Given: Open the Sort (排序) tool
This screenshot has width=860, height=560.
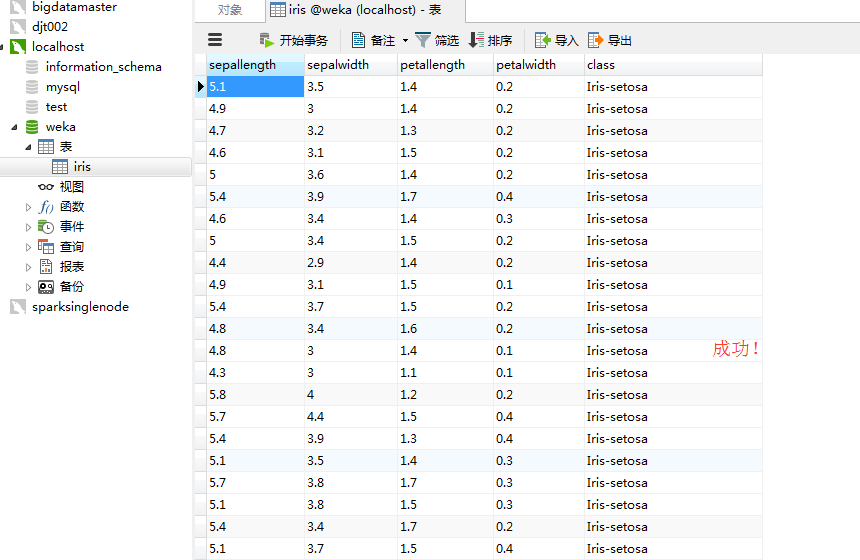Looking at the screenshot, I should [x=490, y=40].
